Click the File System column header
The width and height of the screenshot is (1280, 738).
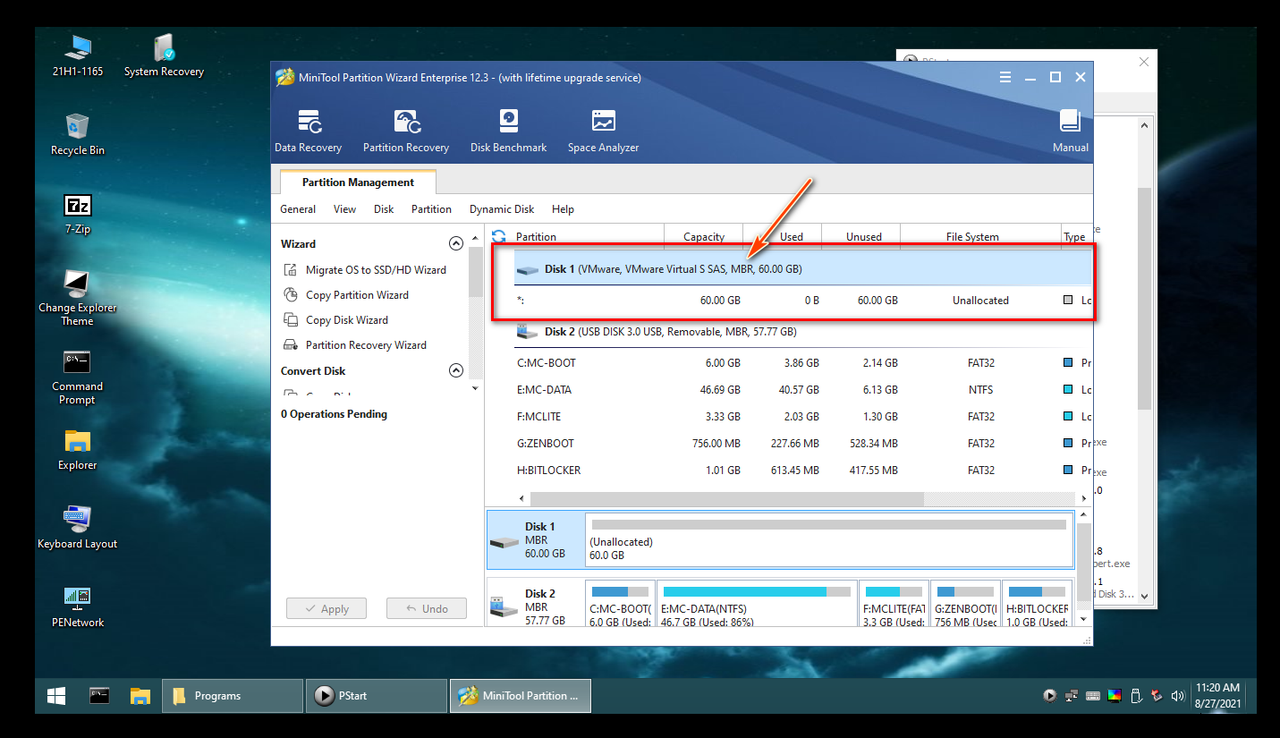pyautogui.click(x=972, y=237)
